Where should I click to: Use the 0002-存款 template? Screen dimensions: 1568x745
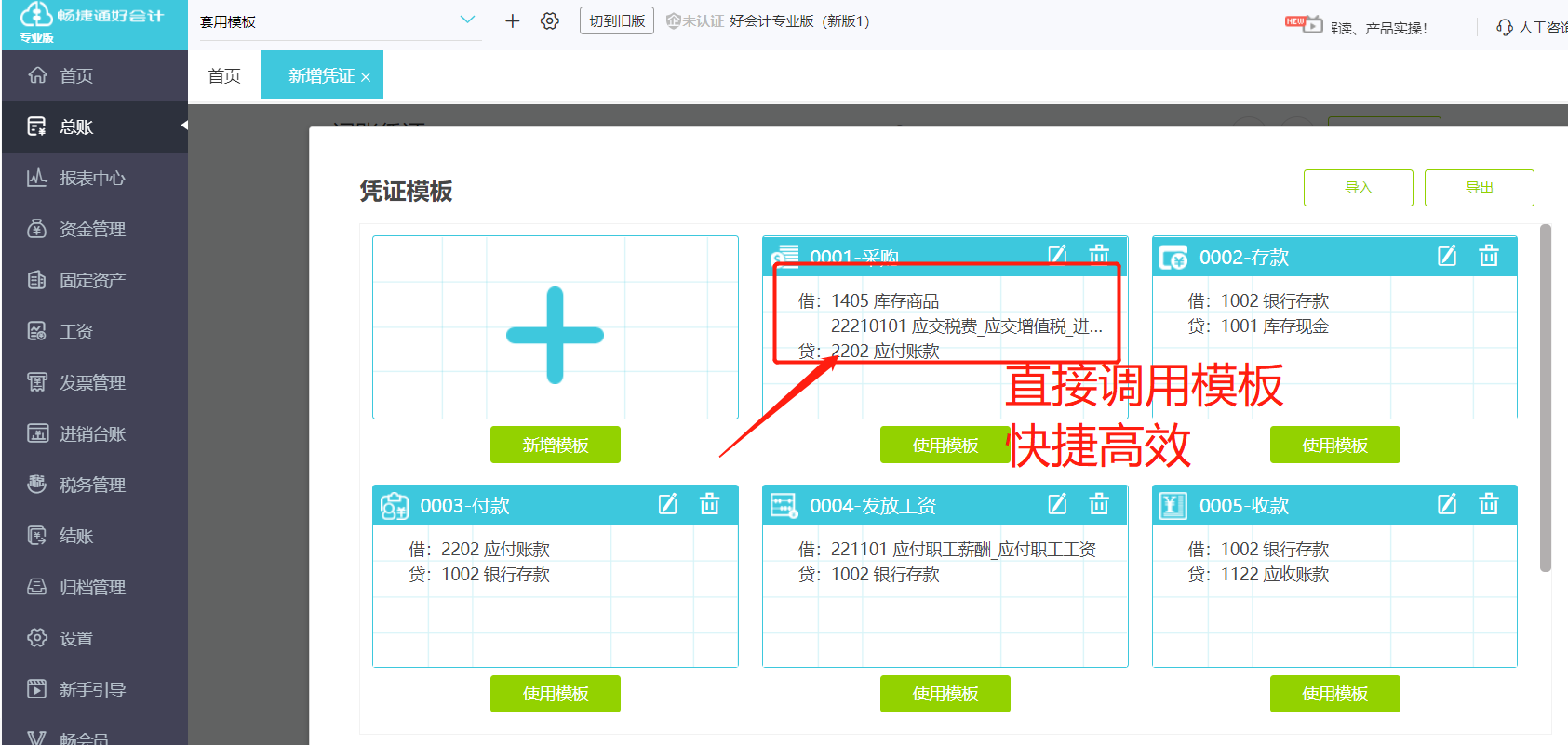(1335, 445)
